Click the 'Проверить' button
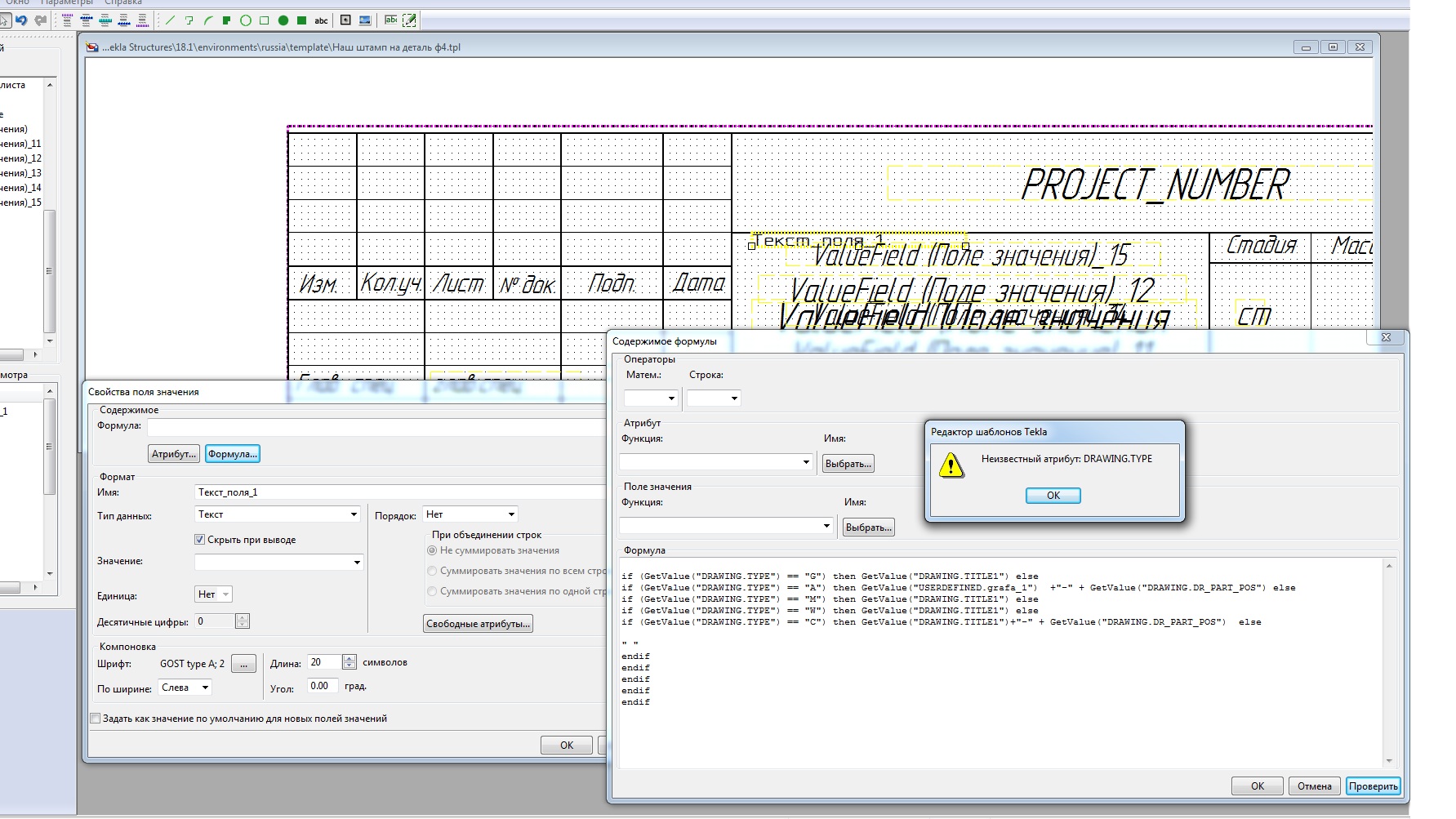 coord(1373,786)
